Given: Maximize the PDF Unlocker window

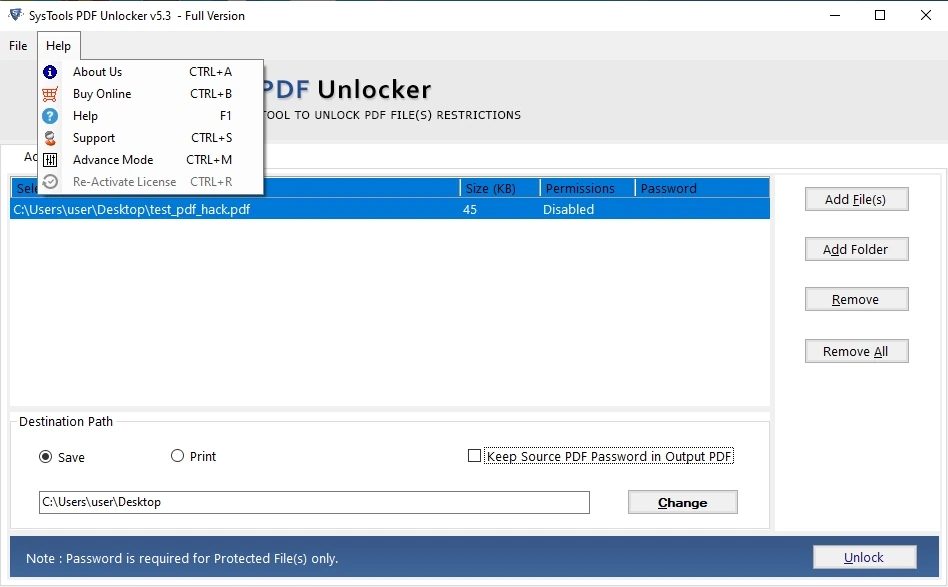Looking at the screenshot, I should tap(880, 15).
